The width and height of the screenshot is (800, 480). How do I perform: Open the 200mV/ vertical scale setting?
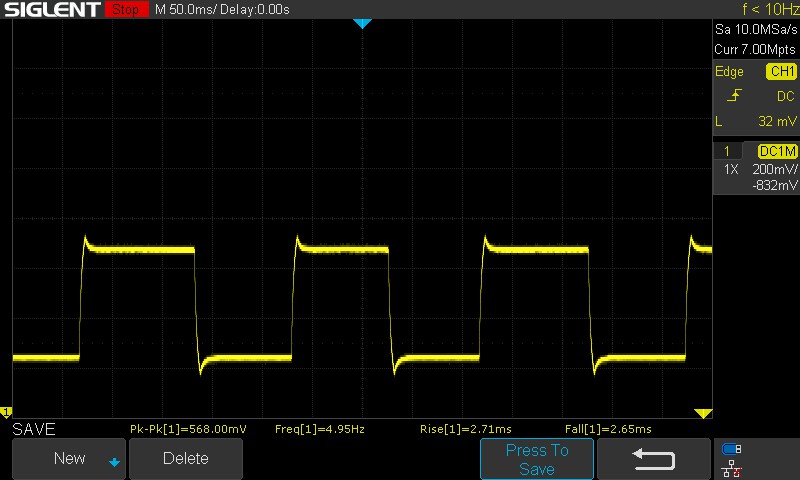tap(774, 170)
